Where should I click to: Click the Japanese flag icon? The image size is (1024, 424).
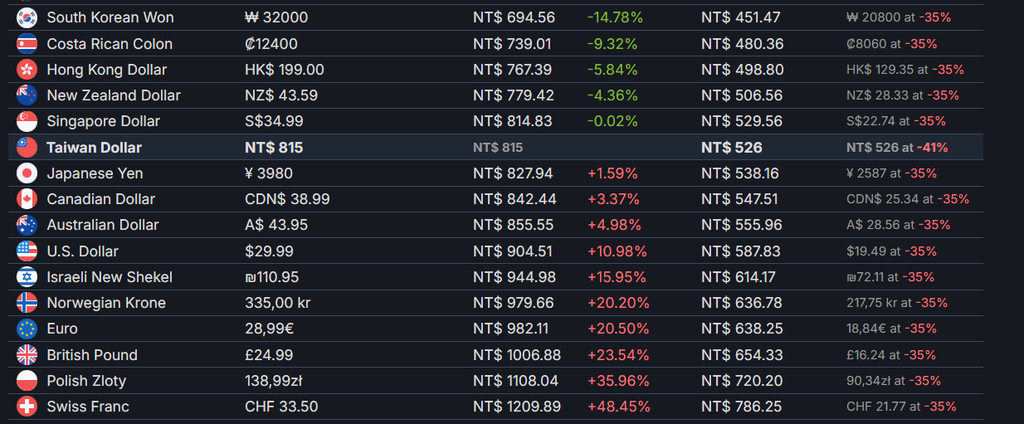pos(27,173)
